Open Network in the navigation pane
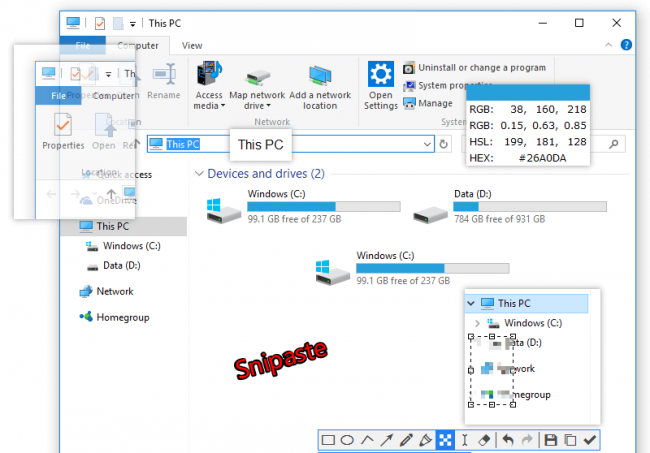Screen dimensions: 650x453 click(107, 291)
